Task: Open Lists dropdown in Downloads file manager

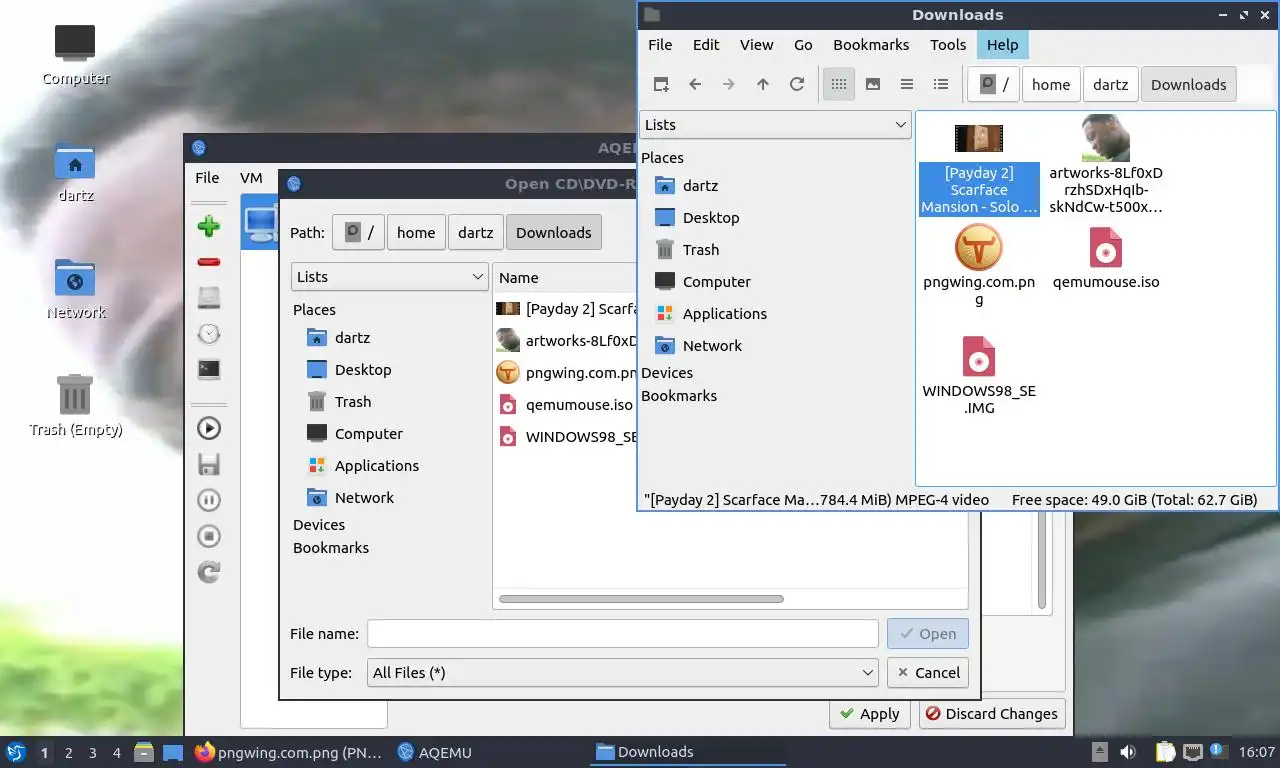Action: point(775,125)
